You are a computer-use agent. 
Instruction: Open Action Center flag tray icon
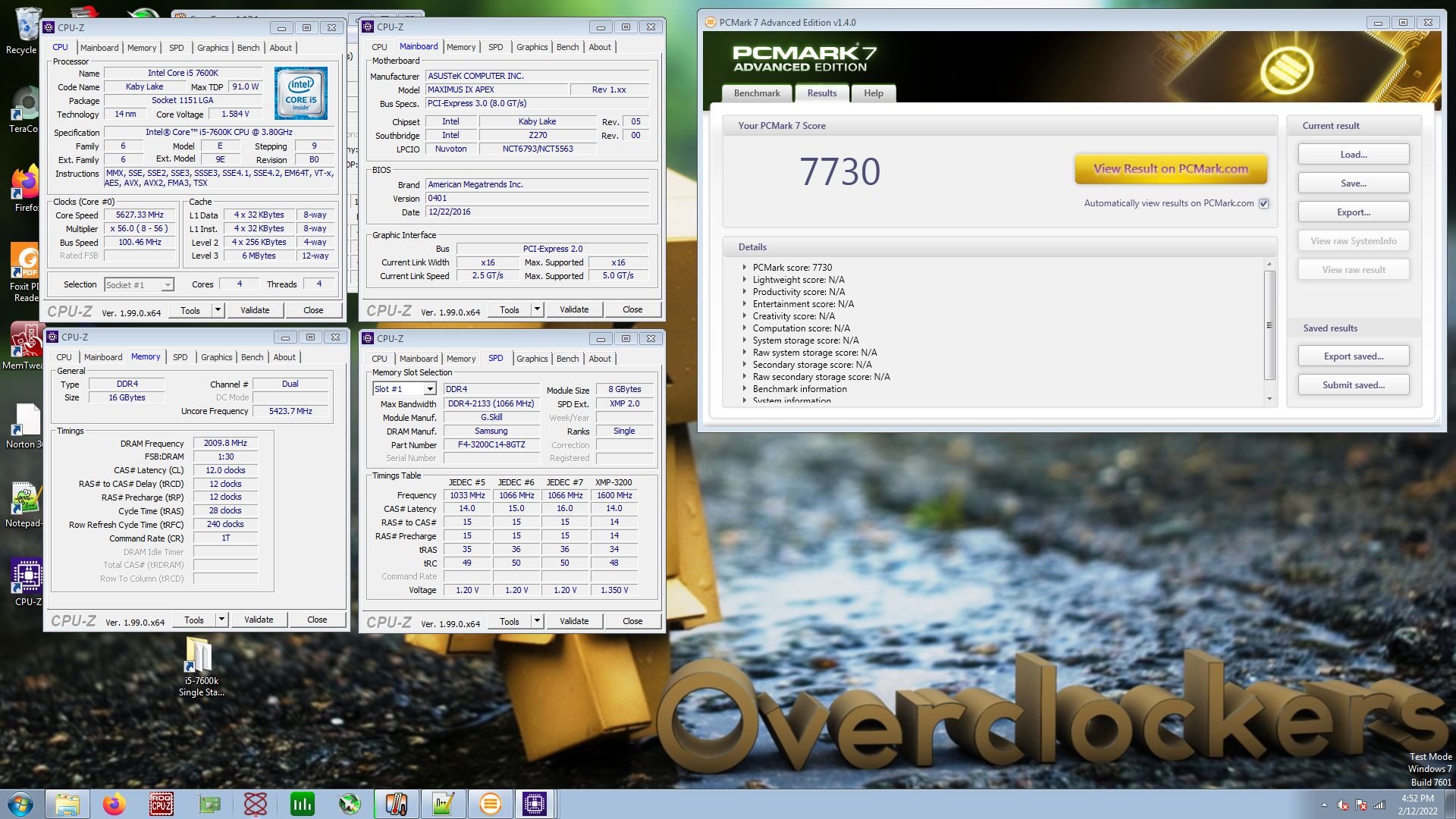click(x=1361, y=805)
